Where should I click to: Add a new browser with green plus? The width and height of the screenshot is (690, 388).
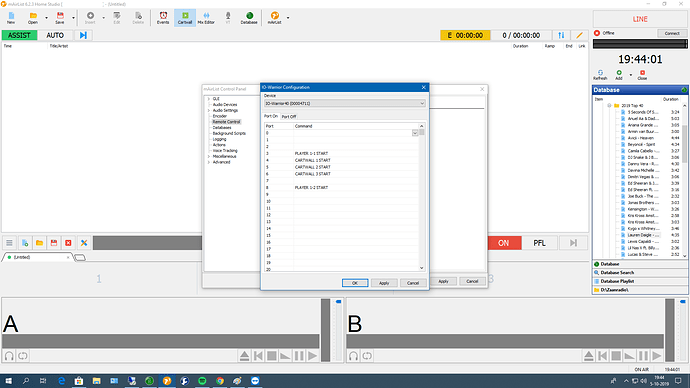click(619, 75)
